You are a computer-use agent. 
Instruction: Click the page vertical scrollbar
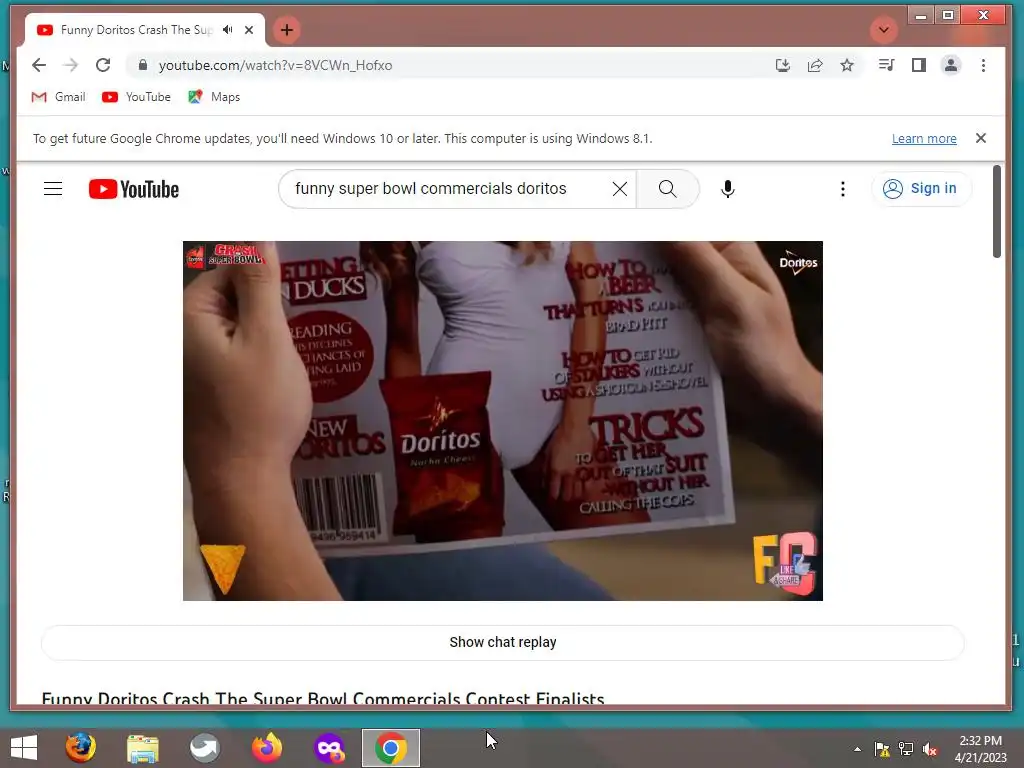pyautogui.click(x=997, y=212)
